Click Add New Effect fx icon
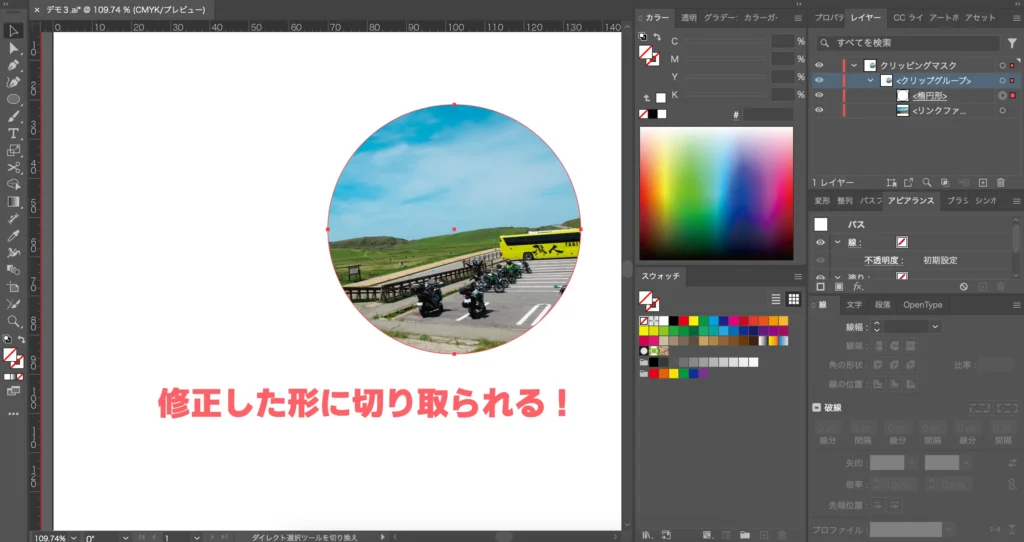Image resolution: width=1024 pixels, height=542 pixels. 858,287
